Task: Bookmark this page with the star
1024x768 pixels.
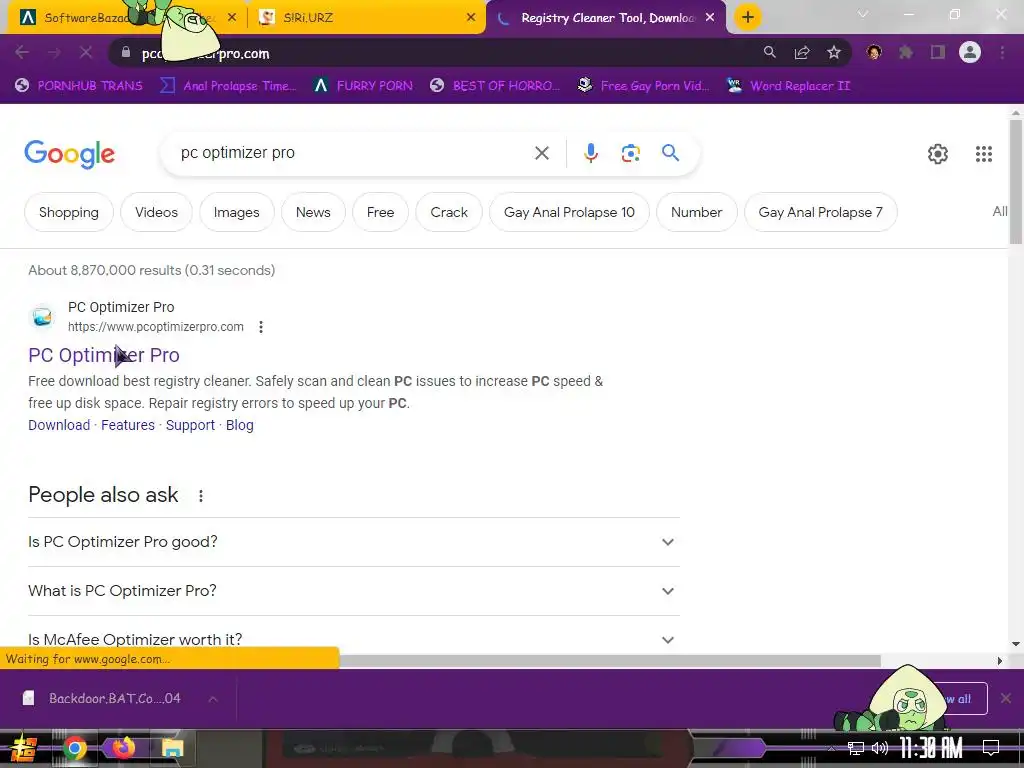Action: point(834,53)
